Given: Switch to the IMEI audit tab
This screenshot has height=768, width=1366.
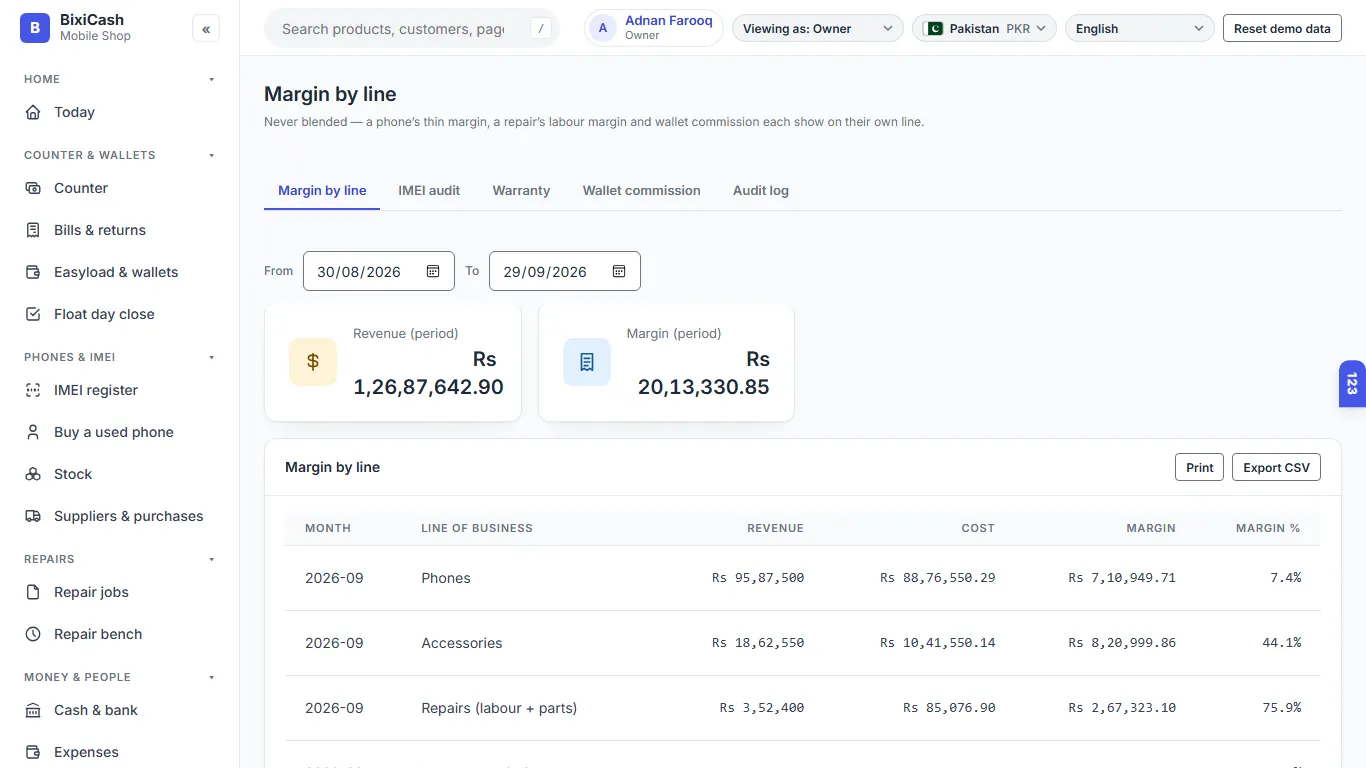Looking at the screenshot, I should (429, 190).
